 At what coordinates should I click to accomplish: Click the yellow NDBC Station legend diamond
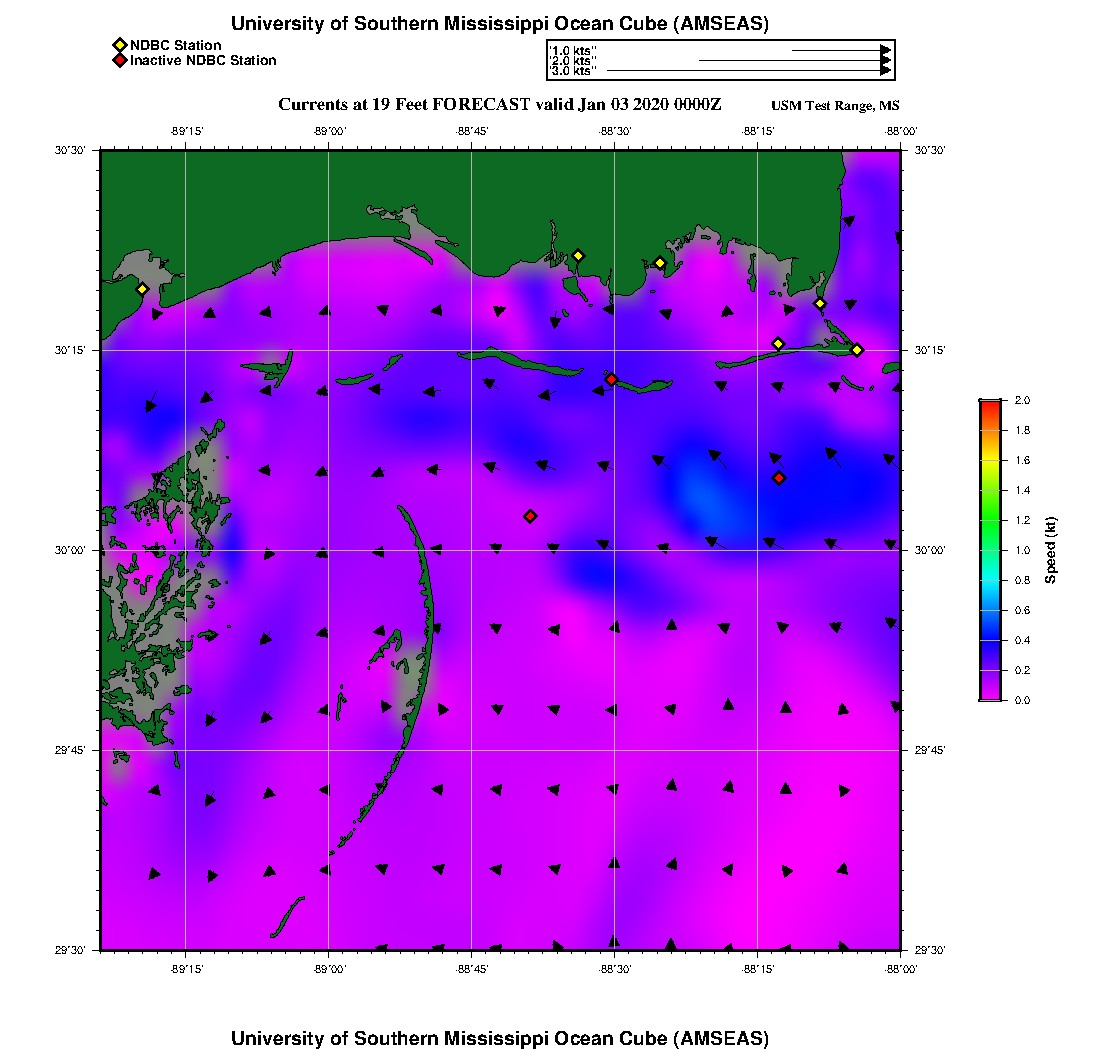(119, 46)
